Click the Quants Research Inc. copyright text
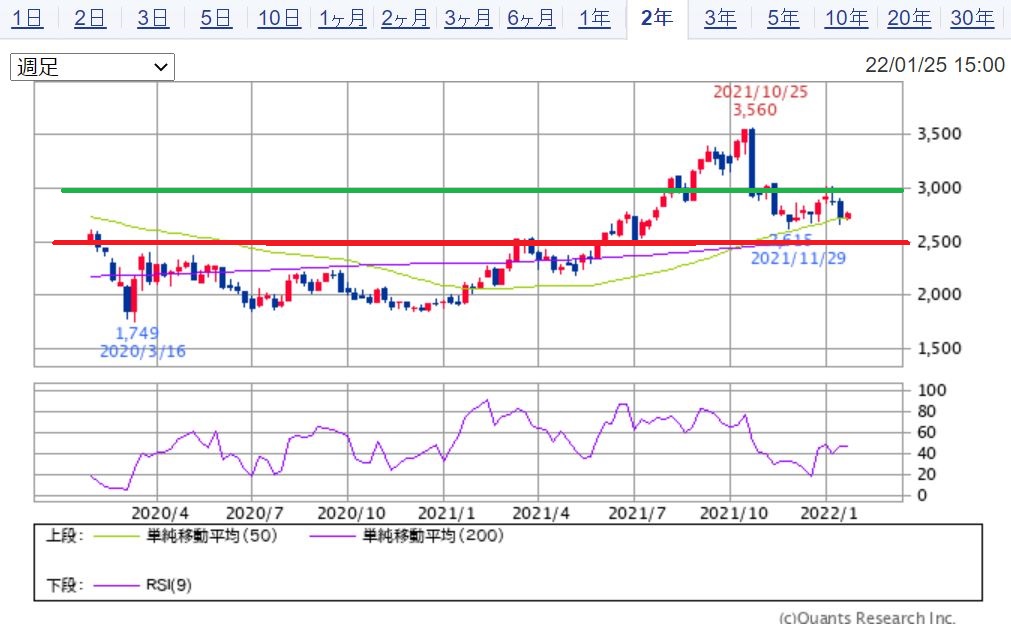The width and height of the screenshot is (1011, 634). click(x=867, y=619)
